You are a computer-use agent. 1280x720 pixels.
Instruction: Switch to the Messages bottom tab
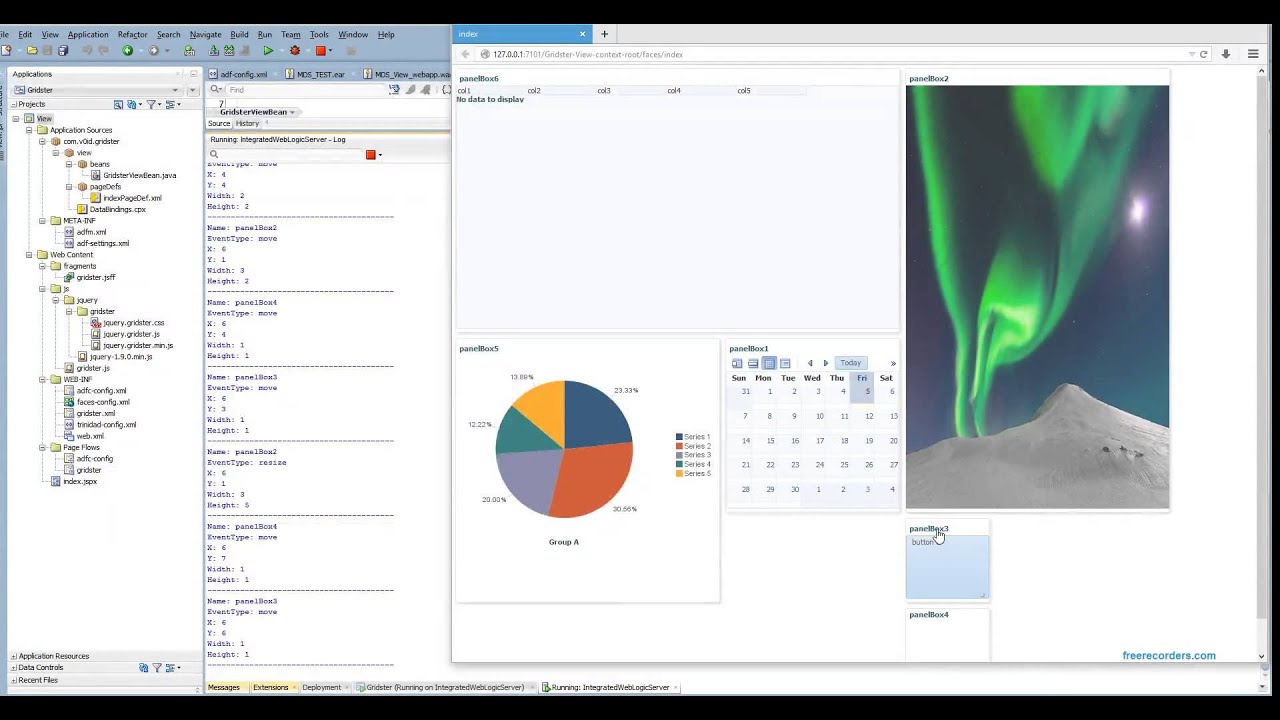click(223, 687)
